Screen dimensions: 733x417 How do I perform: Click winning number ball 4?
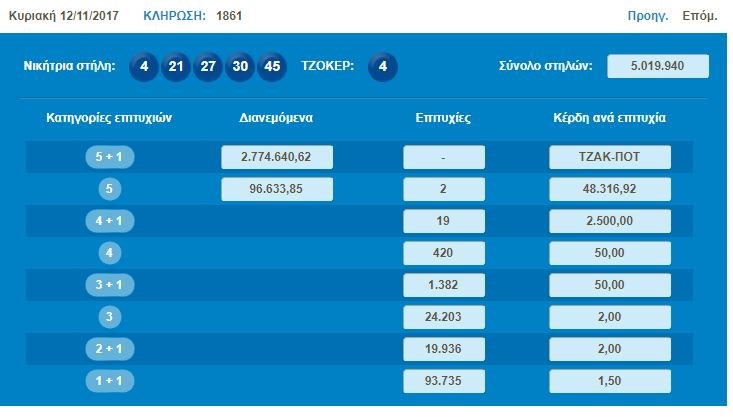coord(145,67)
